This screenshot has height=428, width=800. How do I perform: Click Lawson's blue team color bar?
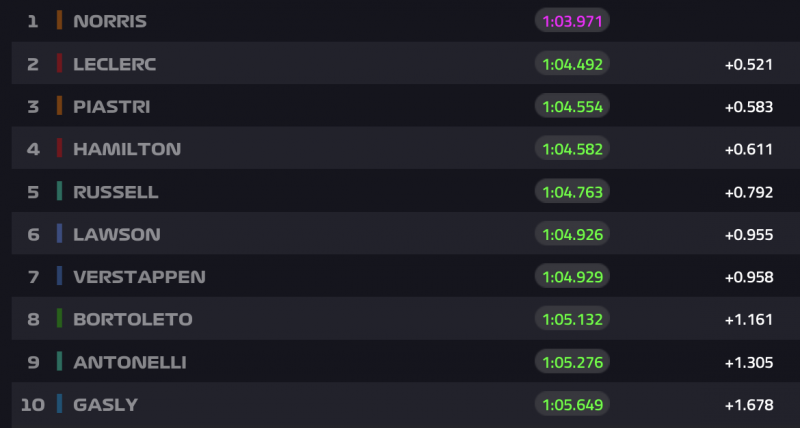tap(60, 234)
